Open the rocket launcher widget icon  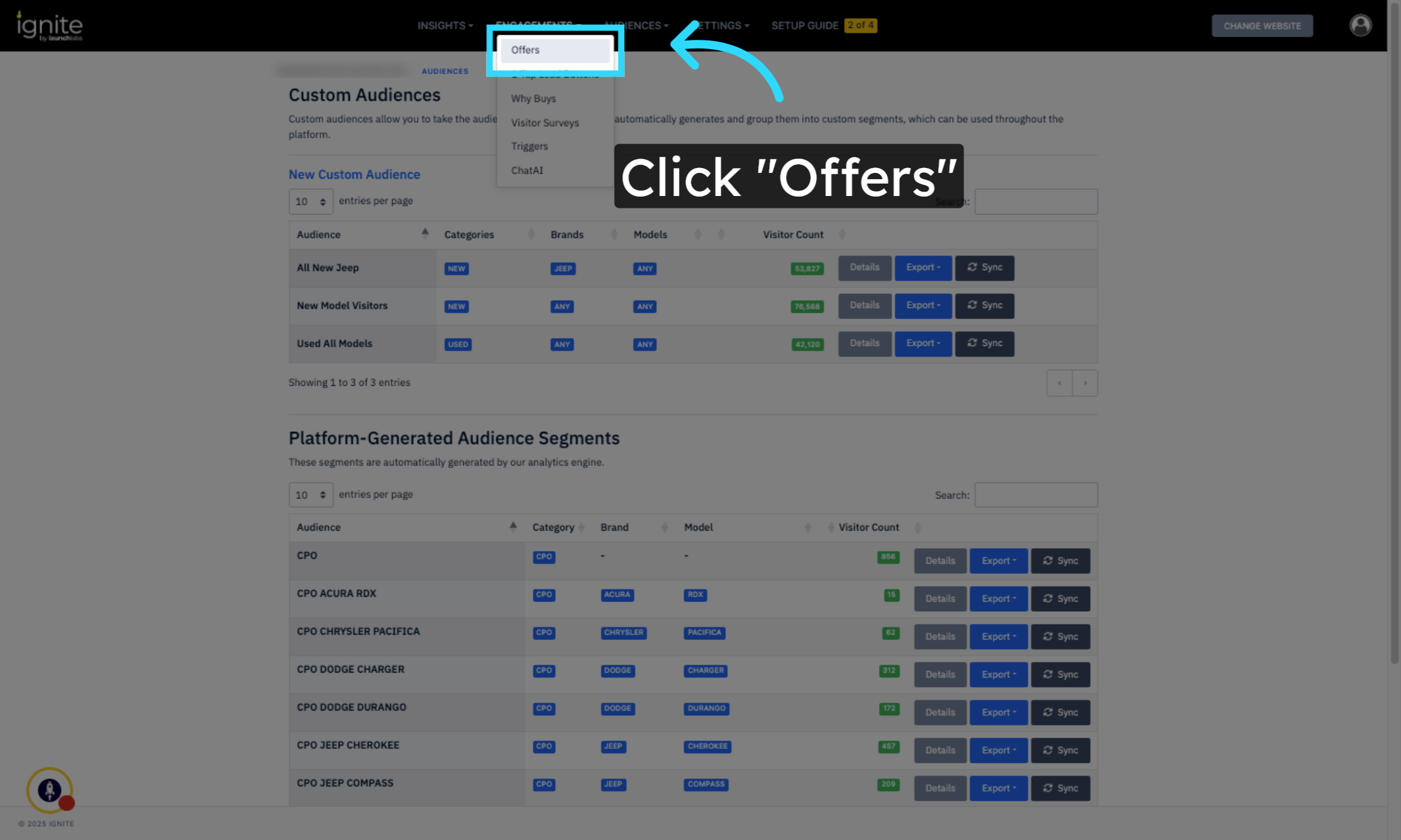[50, 790]
